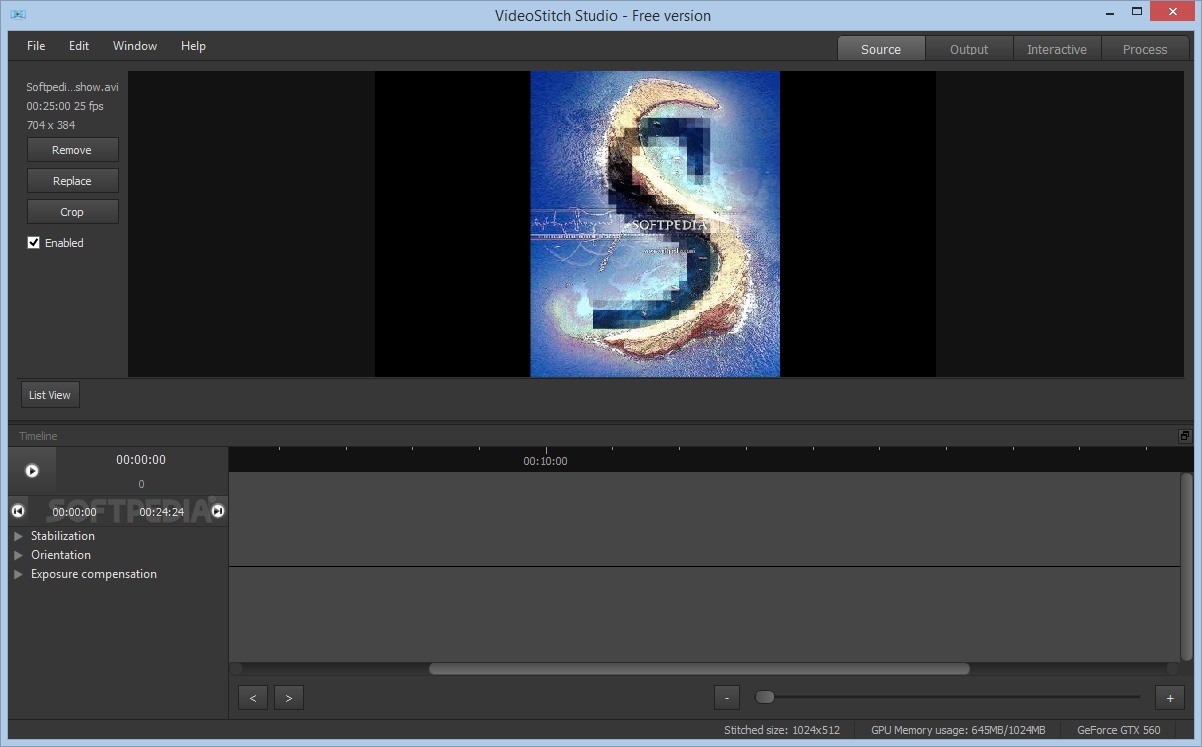Click the VideoStitch app icon in title bar
This screenshot has width=1202, height=747.
click(18, 15)
